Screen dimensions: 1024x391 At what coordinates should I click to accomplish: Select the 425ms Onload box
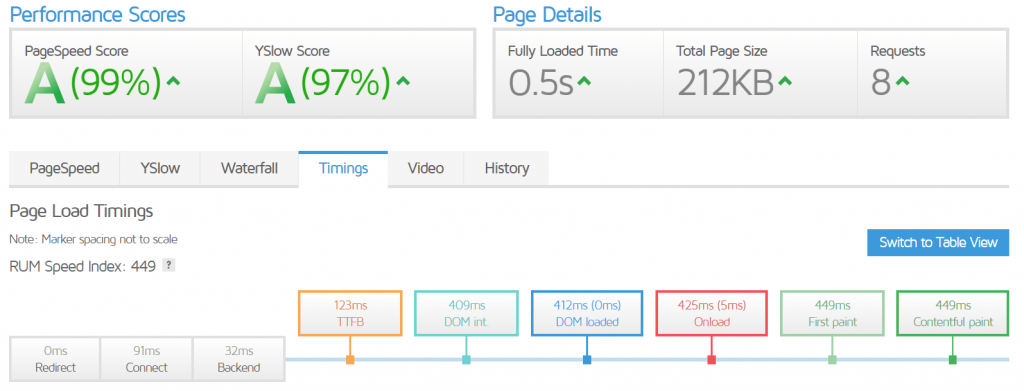pyautogui.click(x=711, y=313)
